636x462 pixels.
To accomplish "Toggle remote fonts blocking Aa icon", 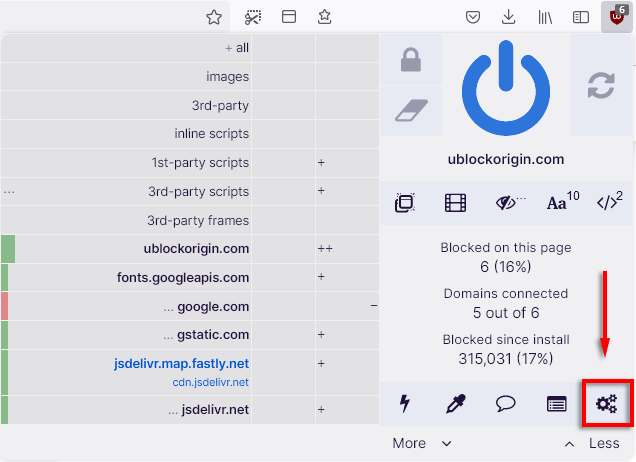I will [563, 201].
